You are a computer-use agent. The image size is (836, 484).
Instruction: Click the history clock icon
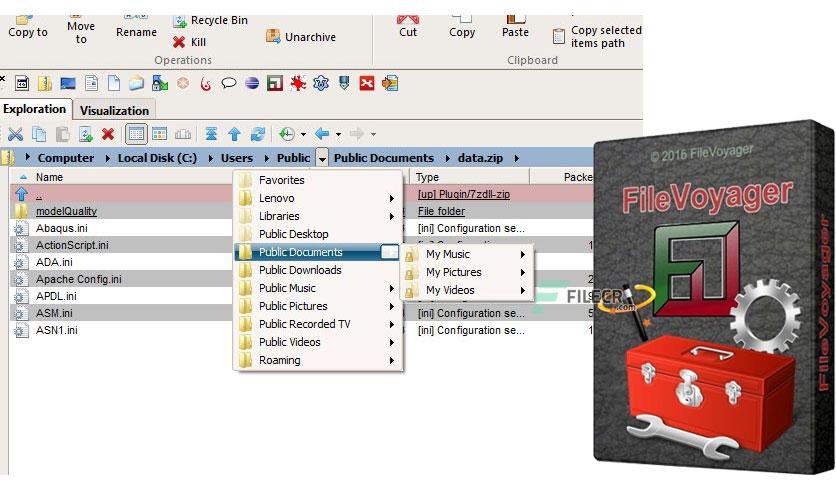coord(287,134)
